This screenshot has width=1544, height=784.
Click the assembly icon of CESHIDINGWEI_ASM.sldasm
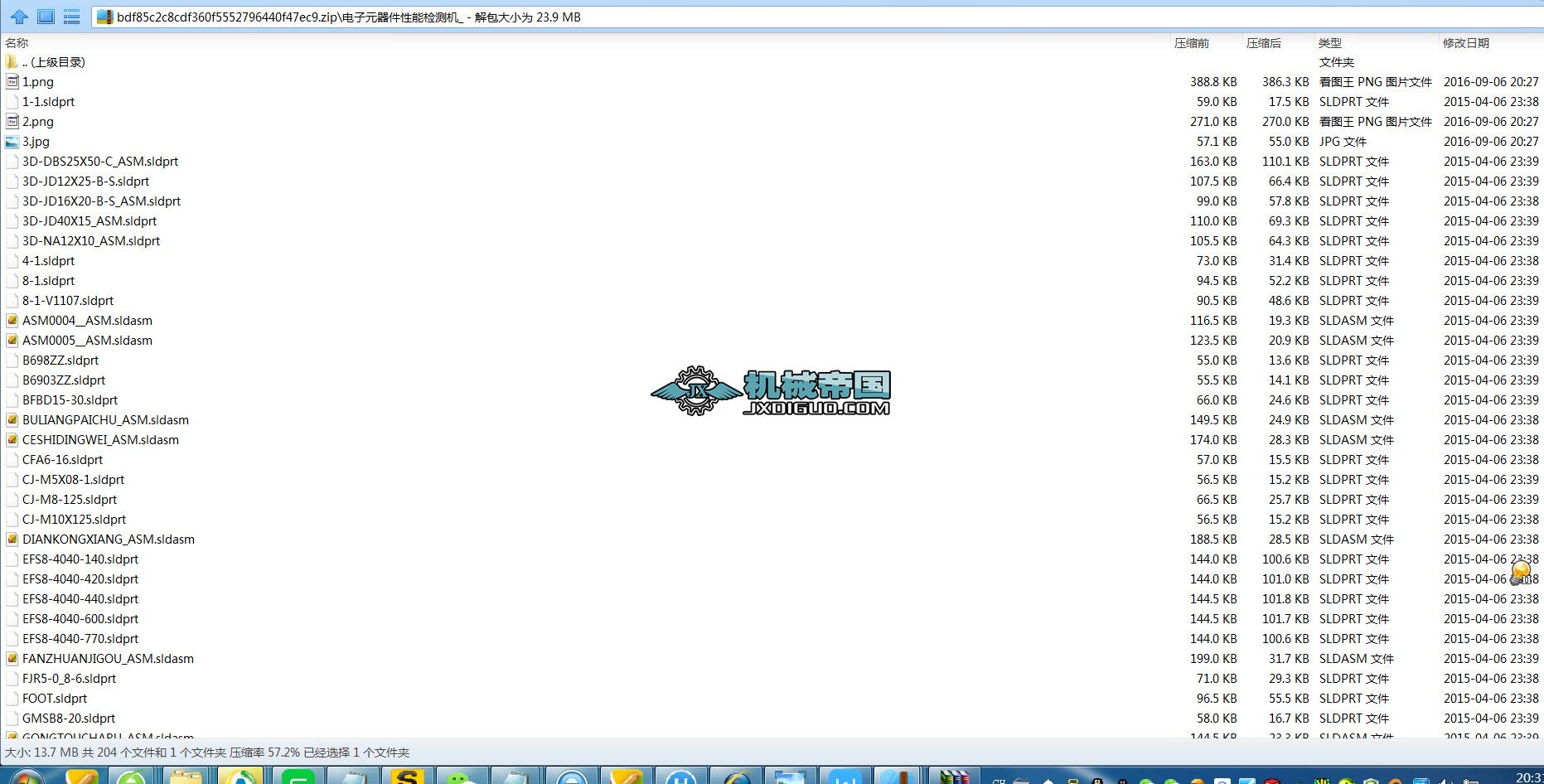click(12, 440)
